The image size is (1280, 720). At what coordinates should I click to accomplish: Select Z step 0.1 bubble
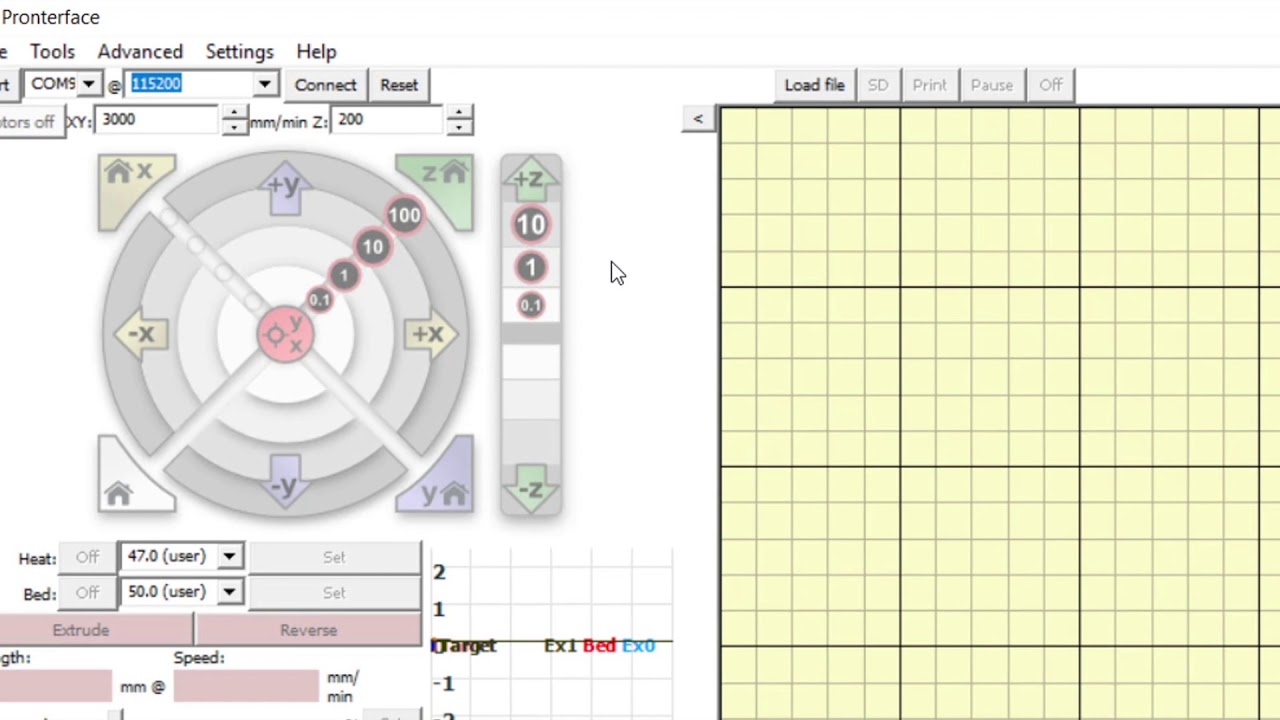point(530,306)
